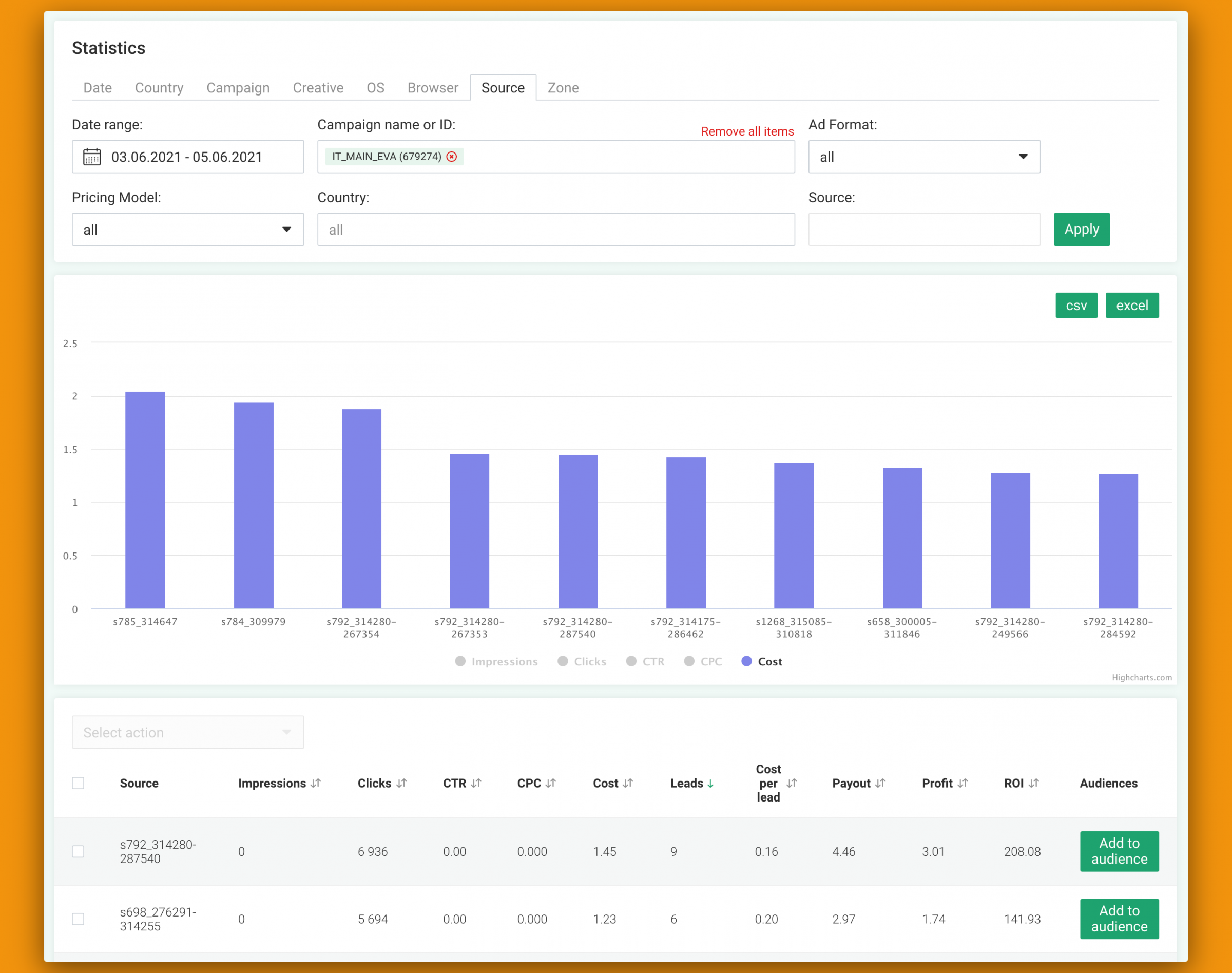Toggle the Cost legend color dot

(x=746, y=661)
